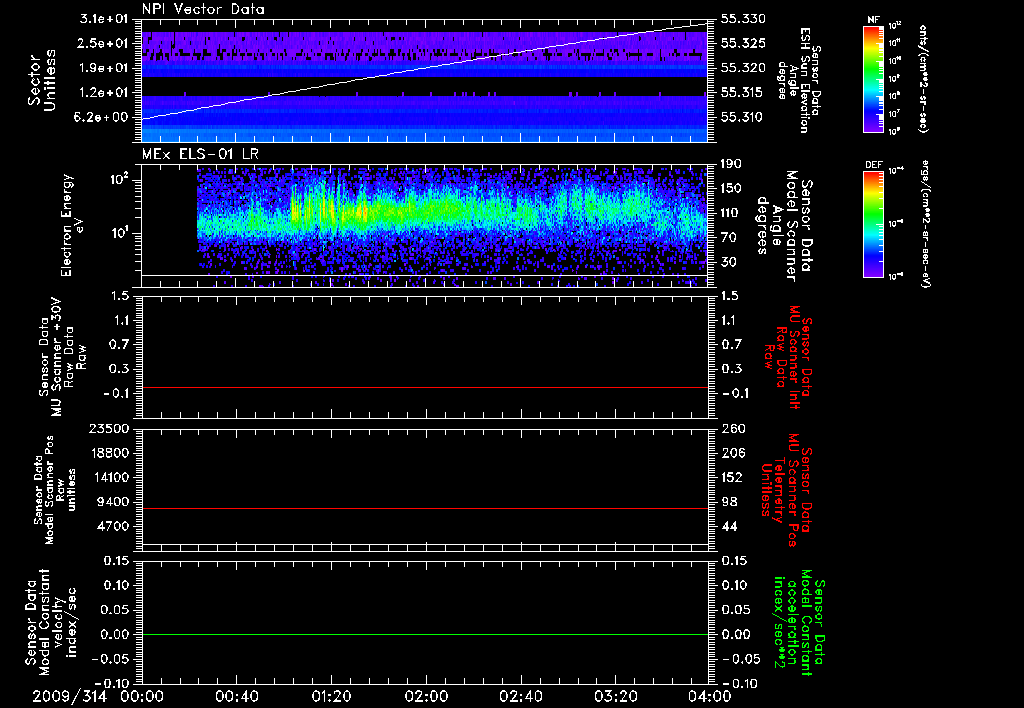
Task: Click the 9400 scanner position tick value
Action: (112, 502)
